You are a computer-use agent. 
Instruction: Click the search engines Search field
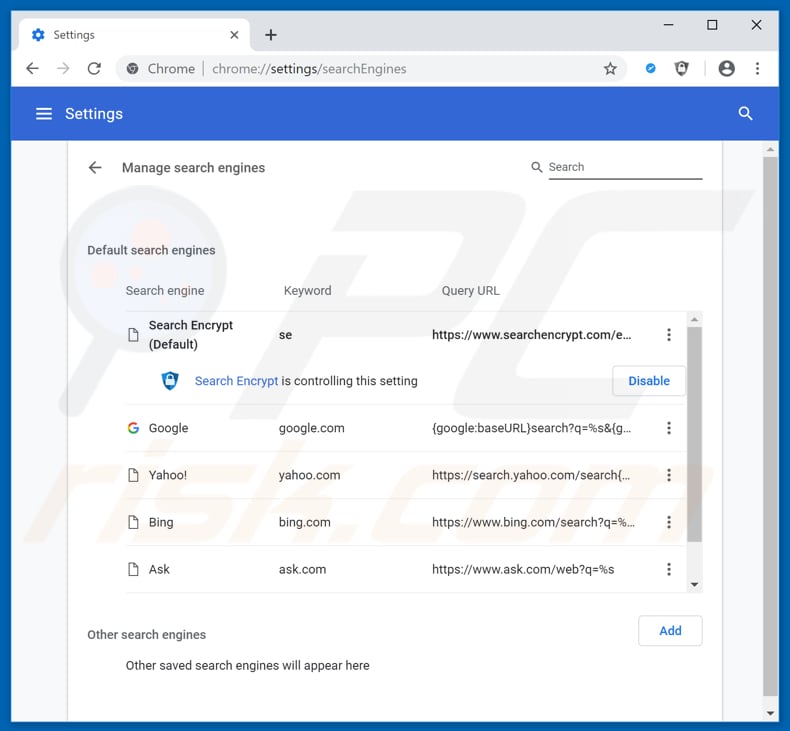(x=625, y=167)
